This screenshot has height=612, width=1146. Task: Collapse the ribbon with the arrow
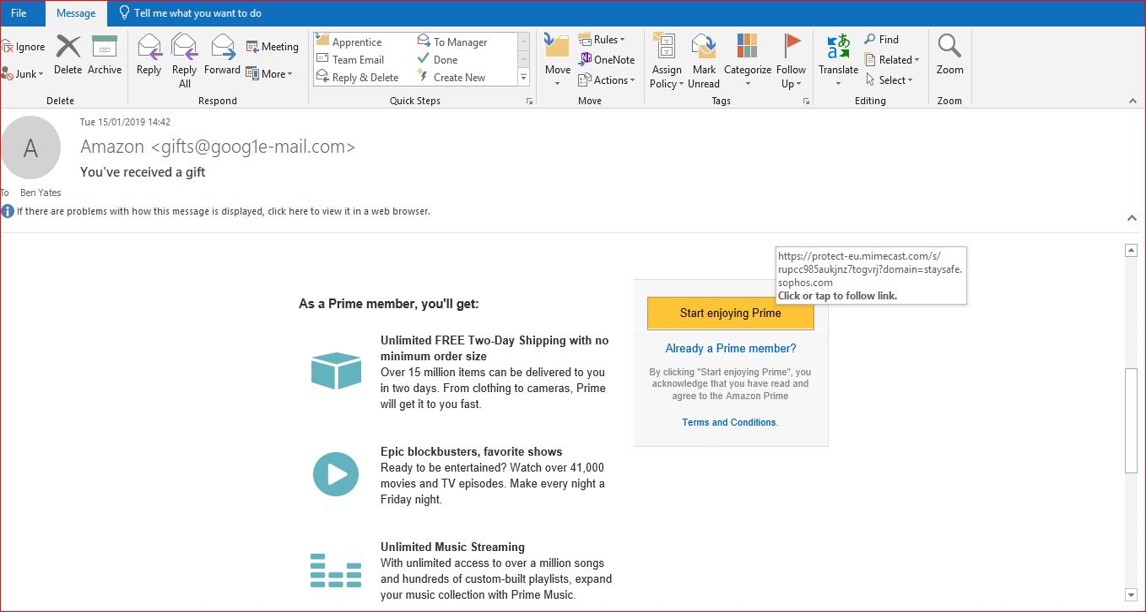click(1132, 102)
